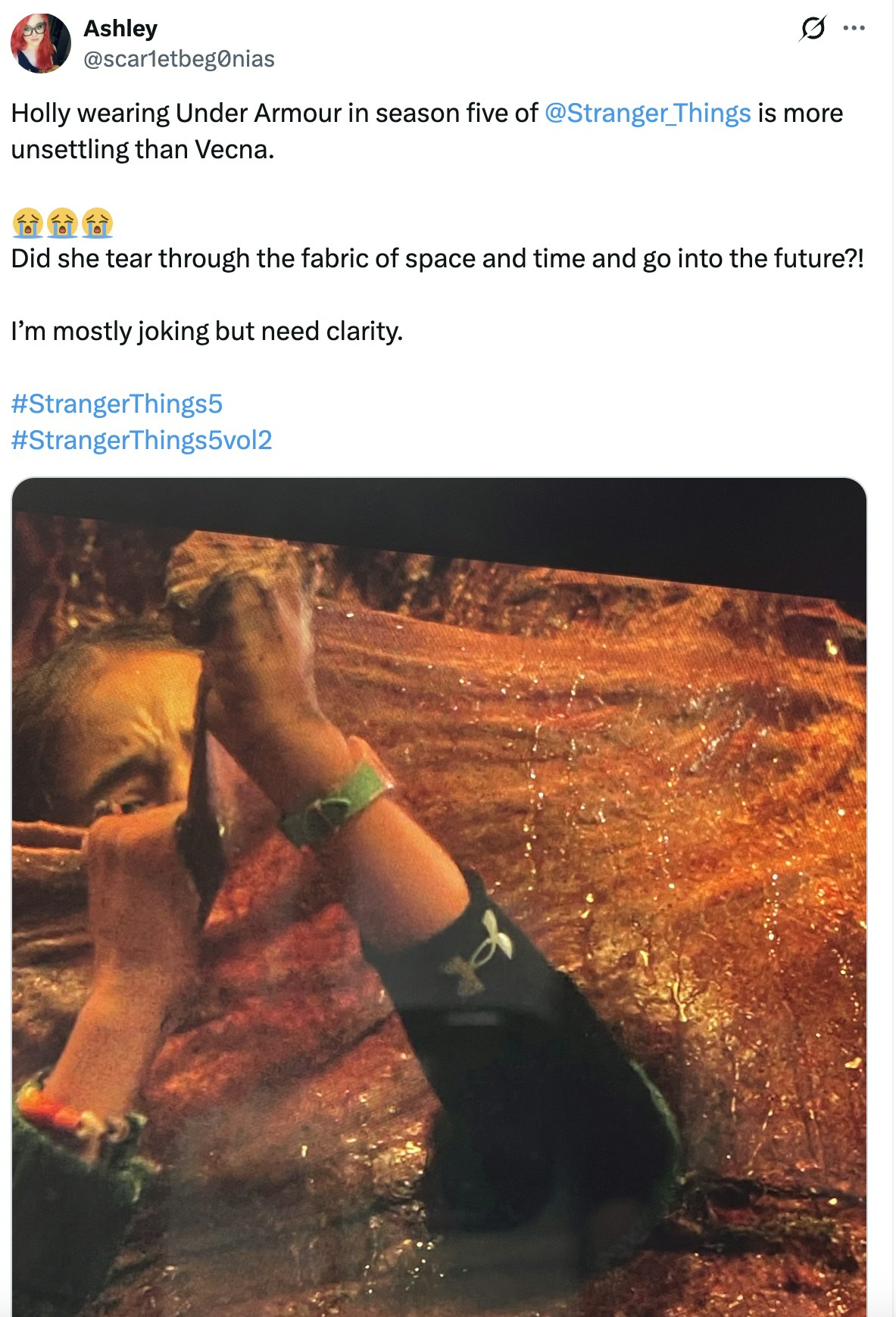
Task: Open the display name Ashley
Action: (120, 28)
